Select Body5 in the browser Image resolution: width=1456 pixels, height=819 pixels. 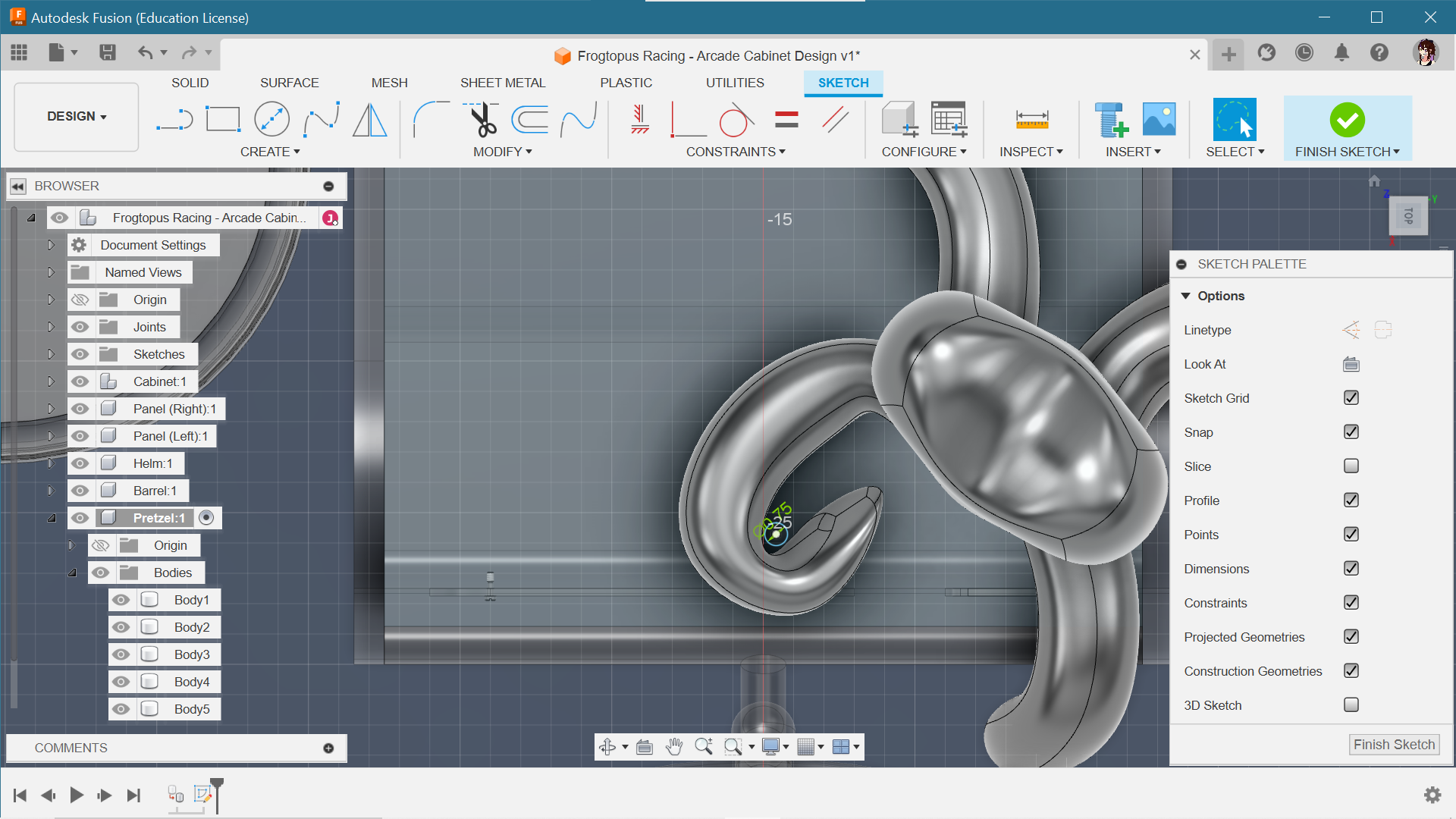point(192,709)
